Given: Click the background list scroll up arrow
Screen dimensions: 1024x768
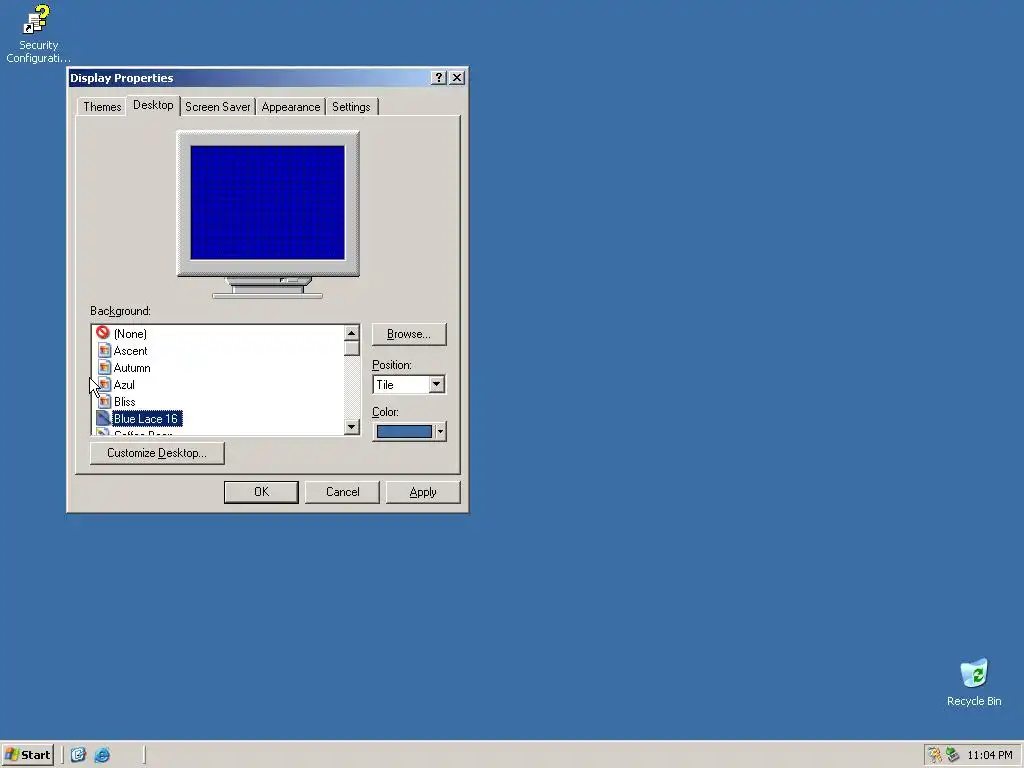Looking at the screenshot, I should coord(351,333).
